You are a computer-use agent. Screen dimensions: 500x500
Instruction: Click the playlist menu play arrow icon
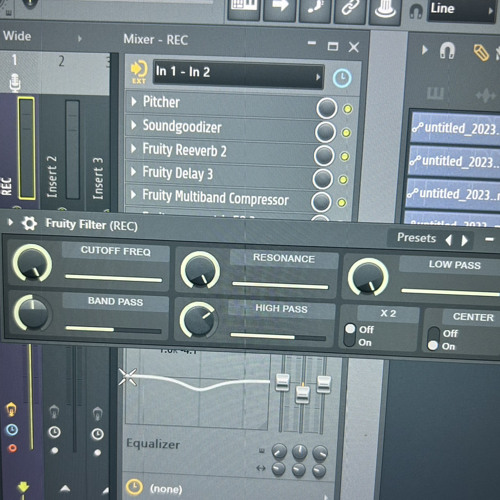pos(424,50)
